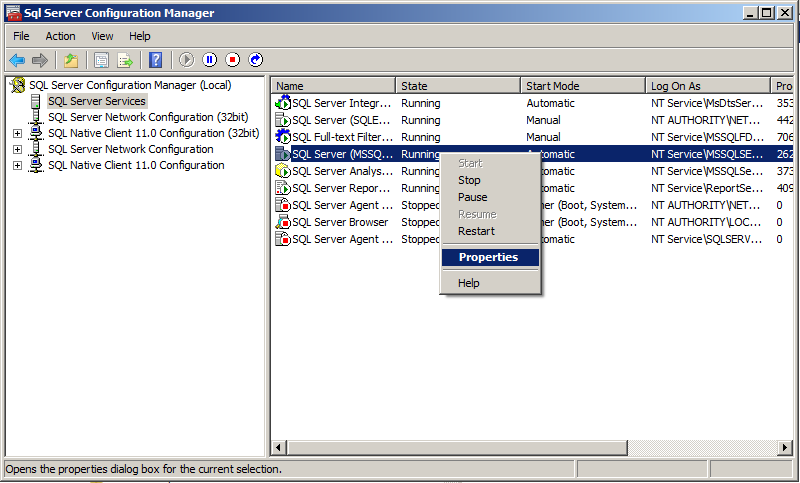800x483 pixels.
Task: Choose Pause from the context menu
Action: pos(490,197)
